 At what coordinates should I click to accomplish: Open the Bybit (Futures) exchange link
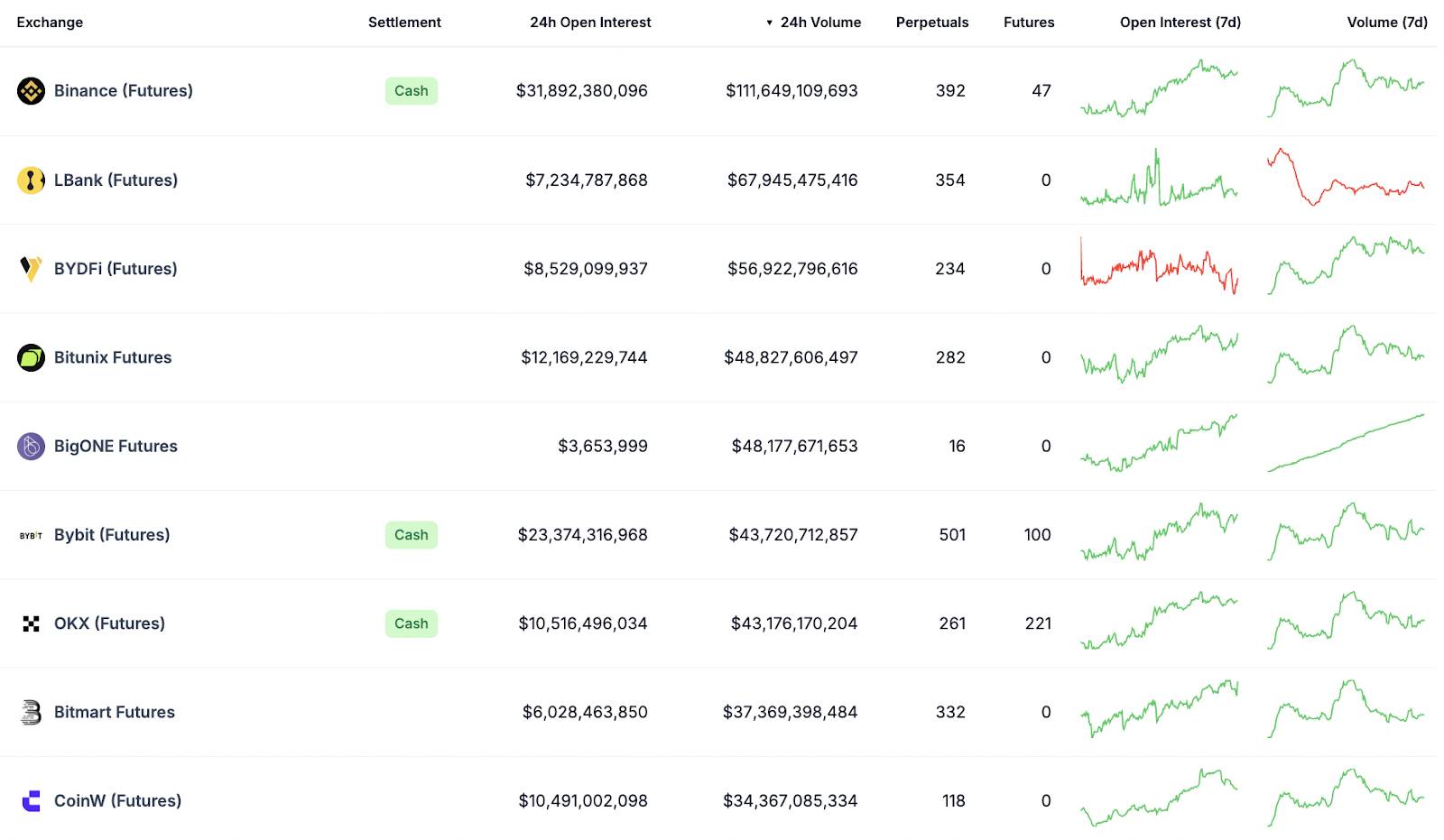(x=112, y=535)
